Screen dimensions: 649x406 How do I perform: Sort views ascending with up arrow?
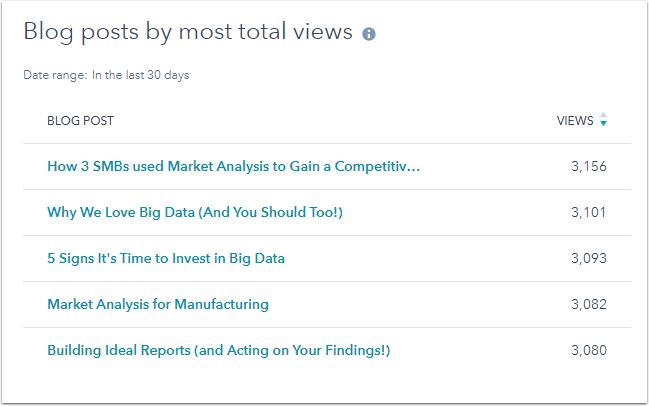tap(603, 115)
